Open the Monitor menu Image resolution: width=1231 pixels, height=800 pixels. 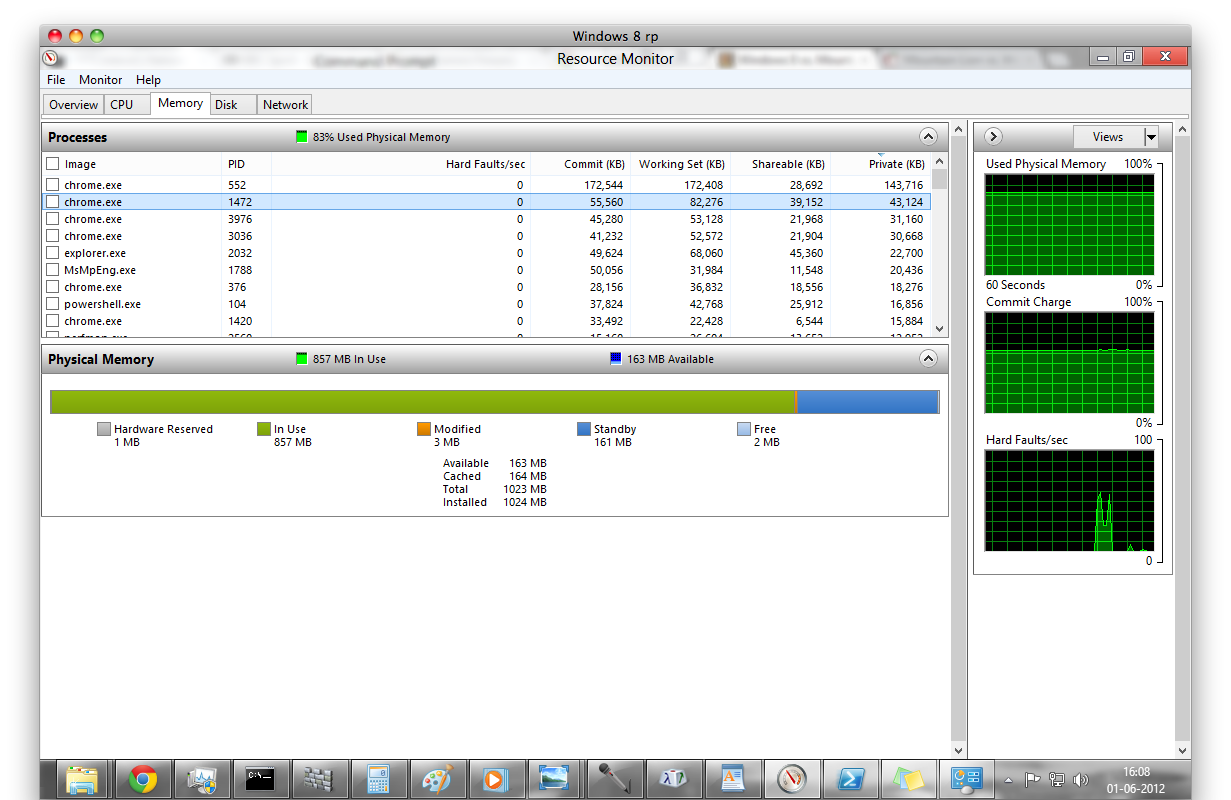click(101, 80)
